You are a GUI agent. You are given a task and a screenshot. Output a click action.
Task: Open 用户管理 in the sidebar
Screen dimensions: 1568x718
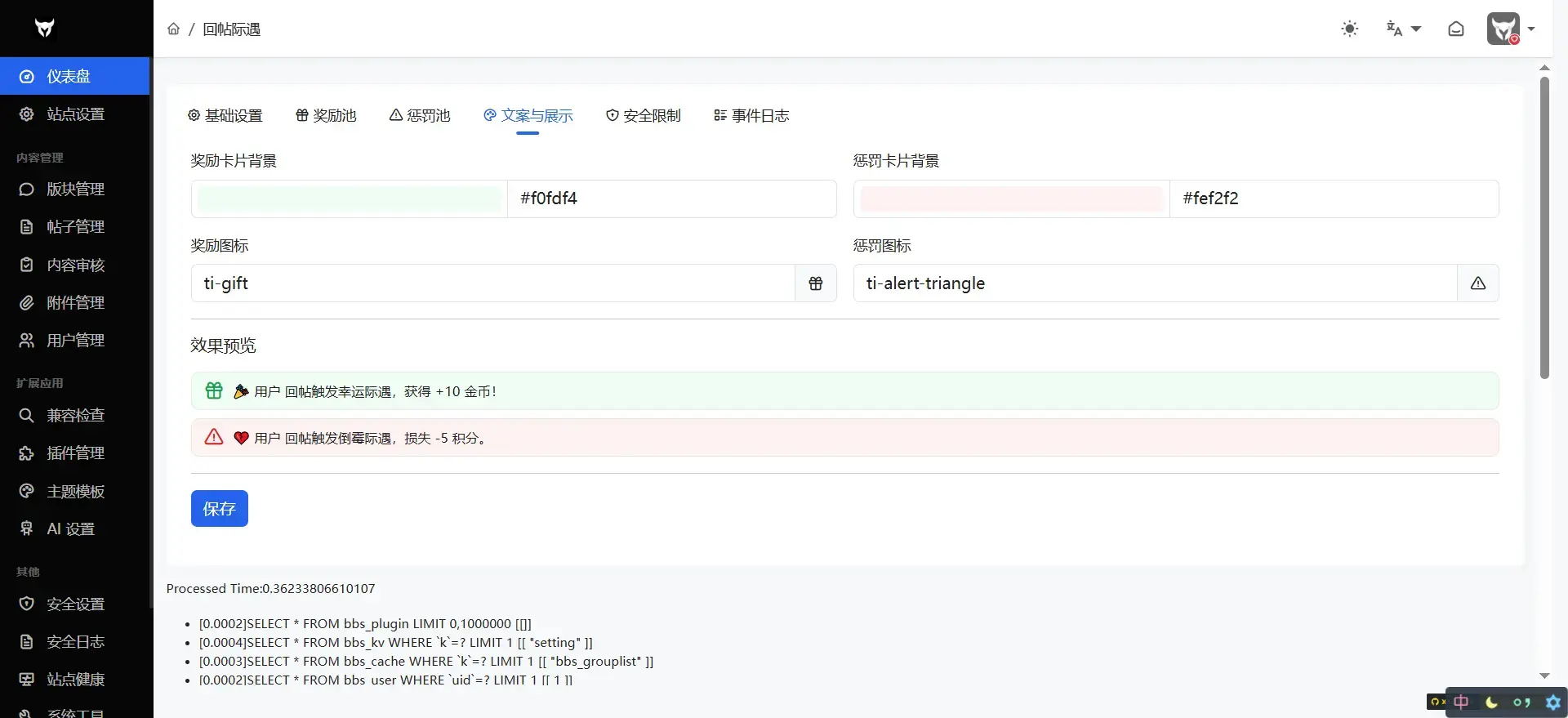tap(75, 340)
